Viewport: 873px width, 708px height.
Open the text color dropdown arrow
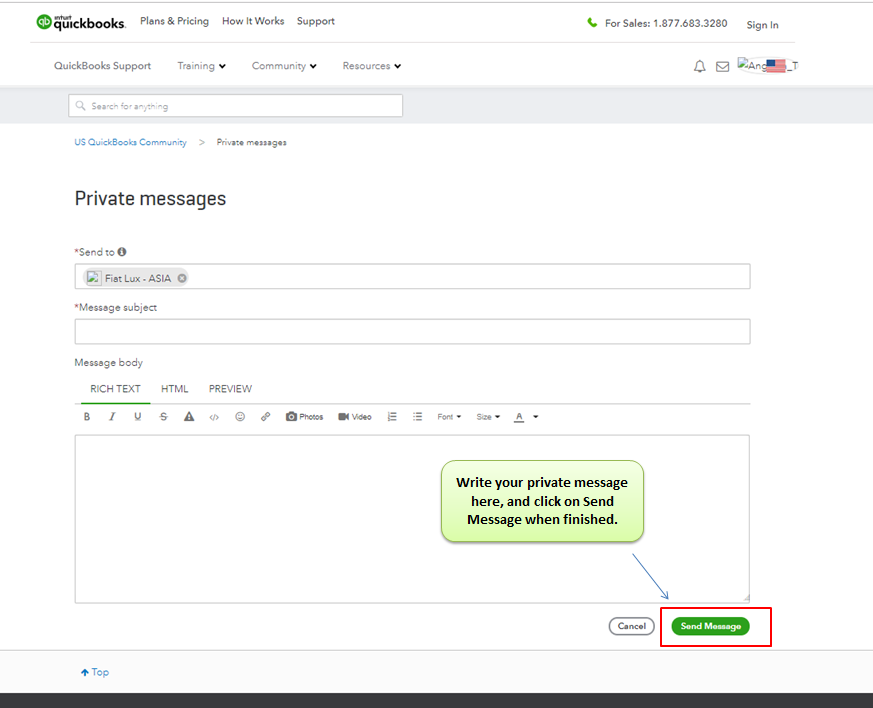point(536,417)
